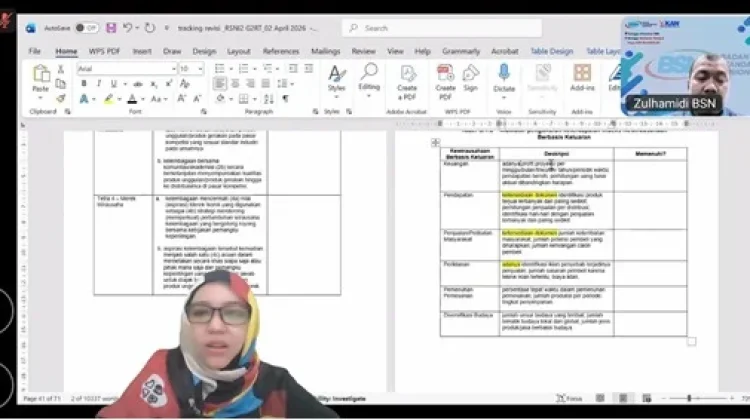Image resolution: width=750 pixels, height=420 pixels.
Task: Toggle Justify alignment
Action: (265, 84)
